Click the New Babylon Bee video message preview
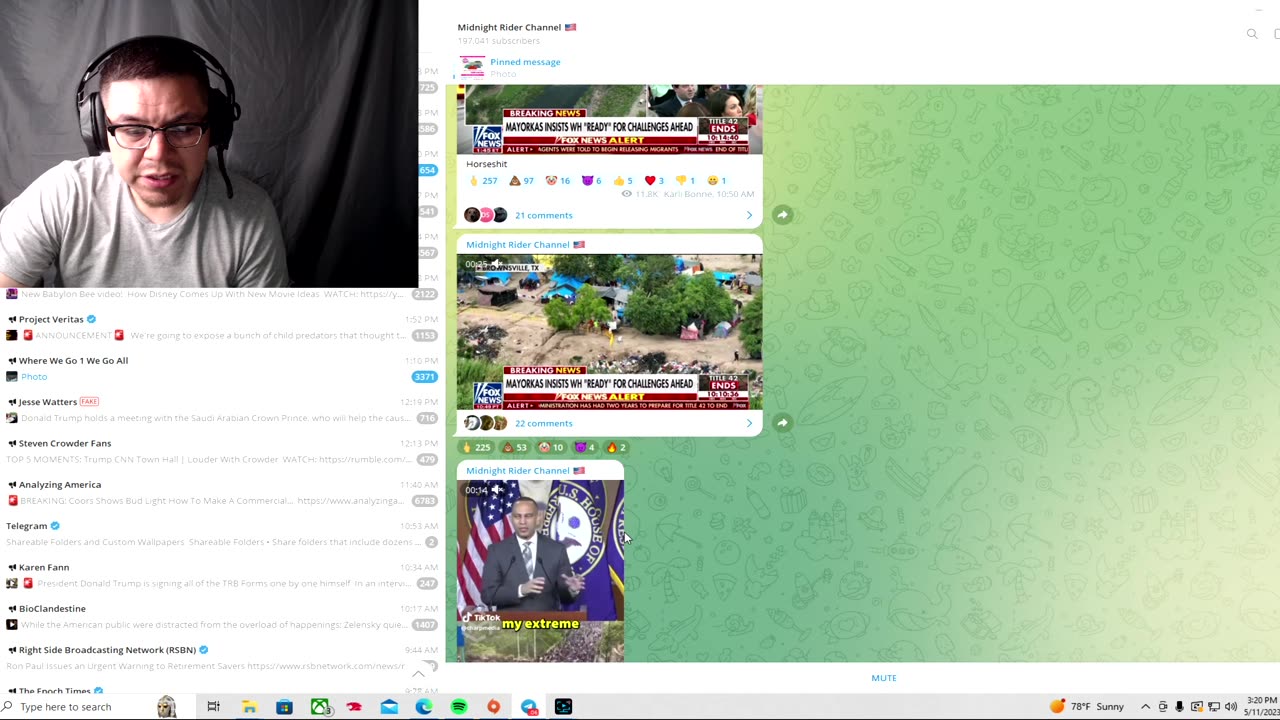 (212, 294)
